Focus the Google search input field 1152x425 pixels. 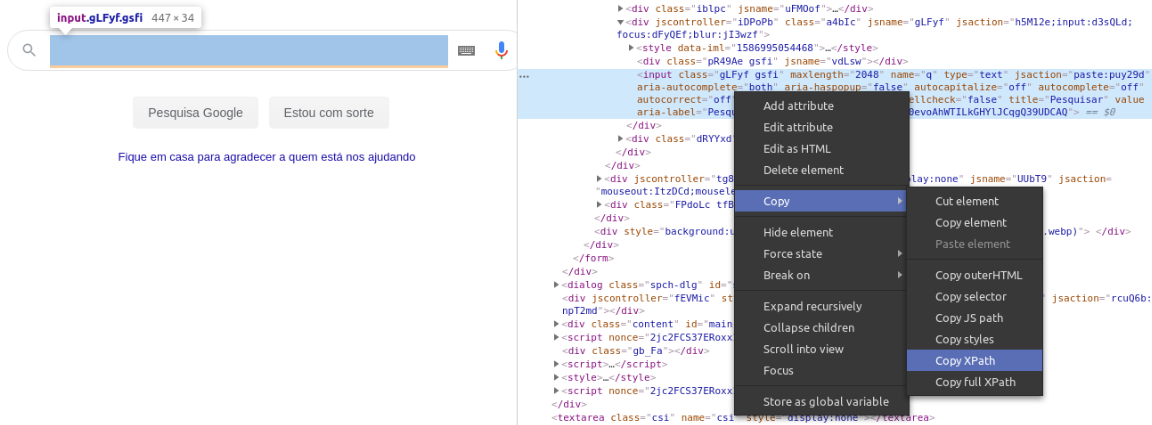click(x=249, y=51)
